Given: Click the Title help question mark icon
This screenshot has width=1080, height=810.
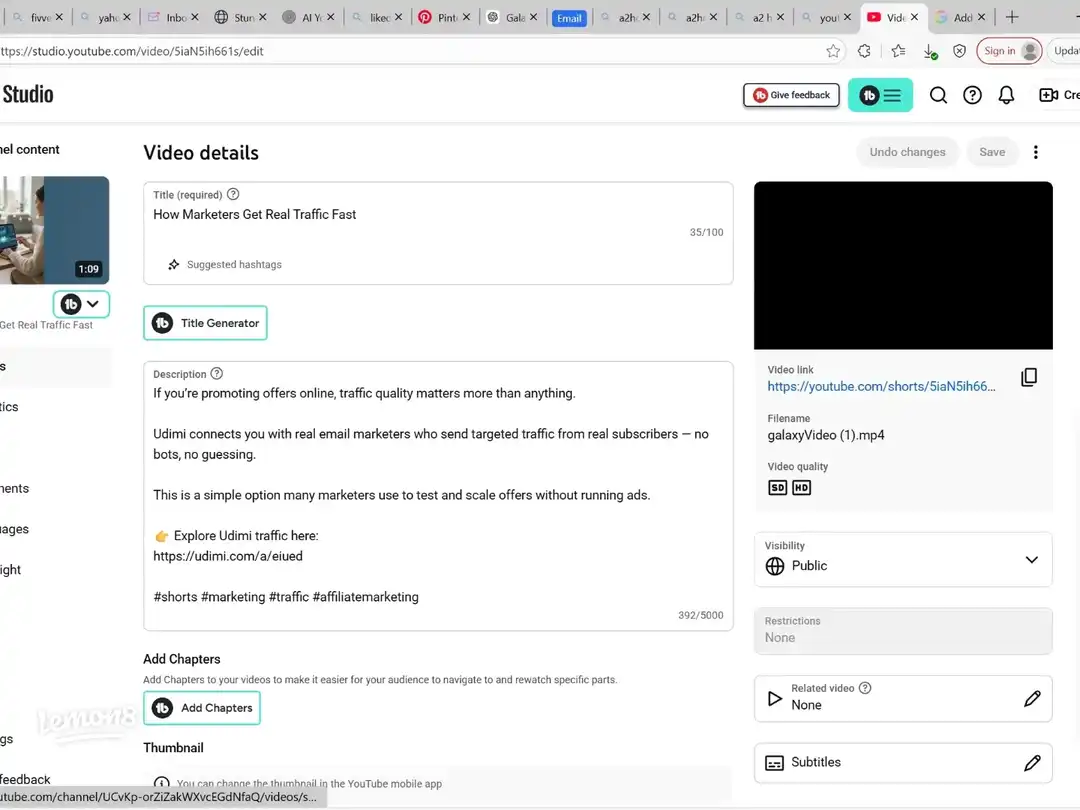Looking at the screenshot, I should 233,194.
